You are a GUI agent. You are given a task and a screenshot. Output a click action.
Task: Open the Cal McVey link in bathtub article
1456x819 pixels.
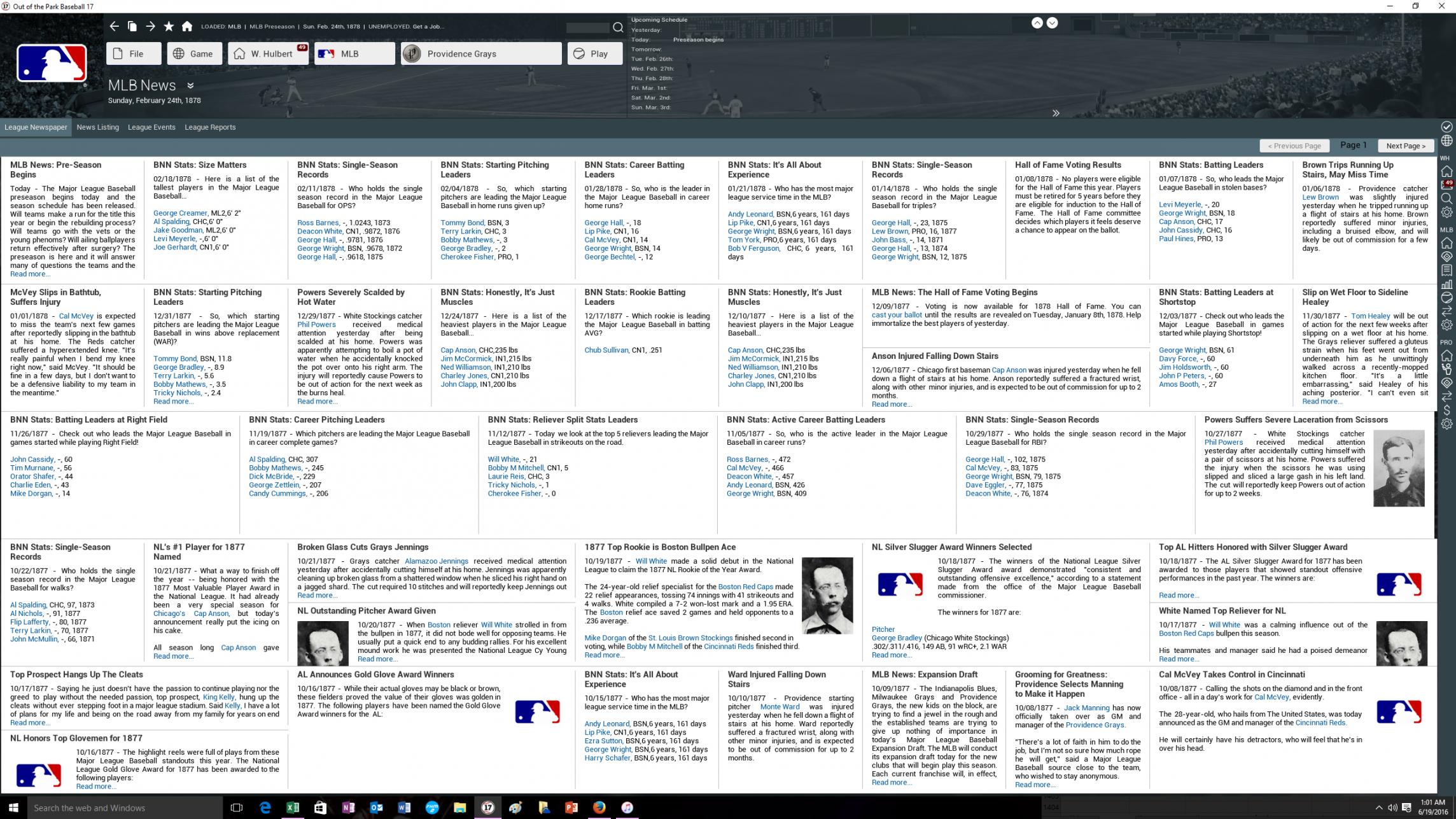[76, 316]
